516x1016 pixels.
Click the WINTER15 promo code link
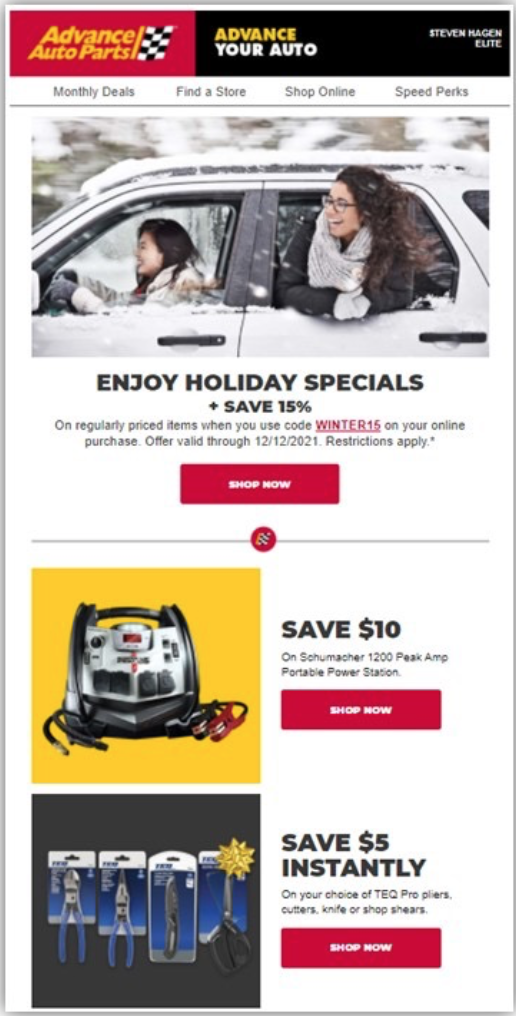pos(348,426)
